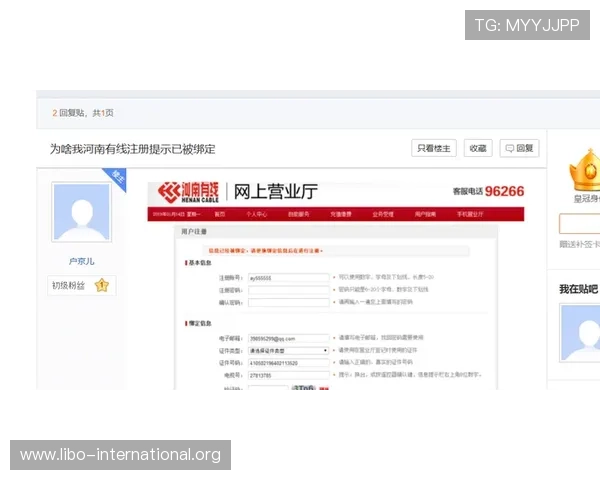Open the 业务受理 navigation item
The height and width of the screenshot is (480, 600).
383,214
